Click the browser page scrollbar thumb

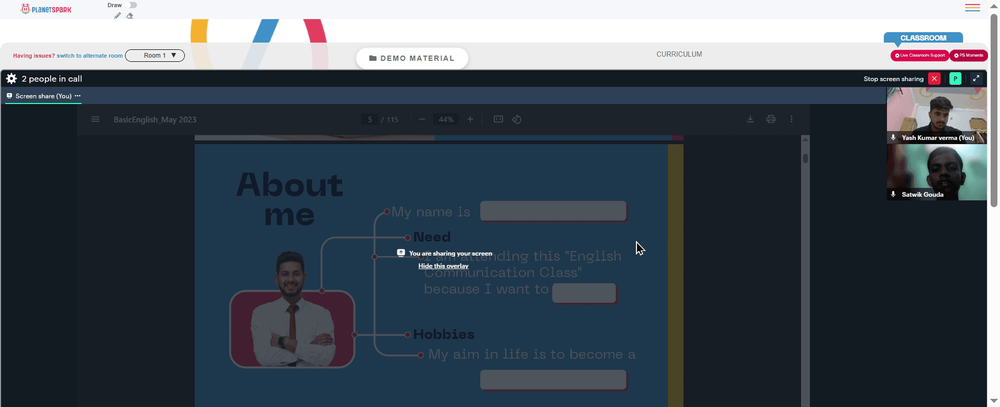pos(994,110)
